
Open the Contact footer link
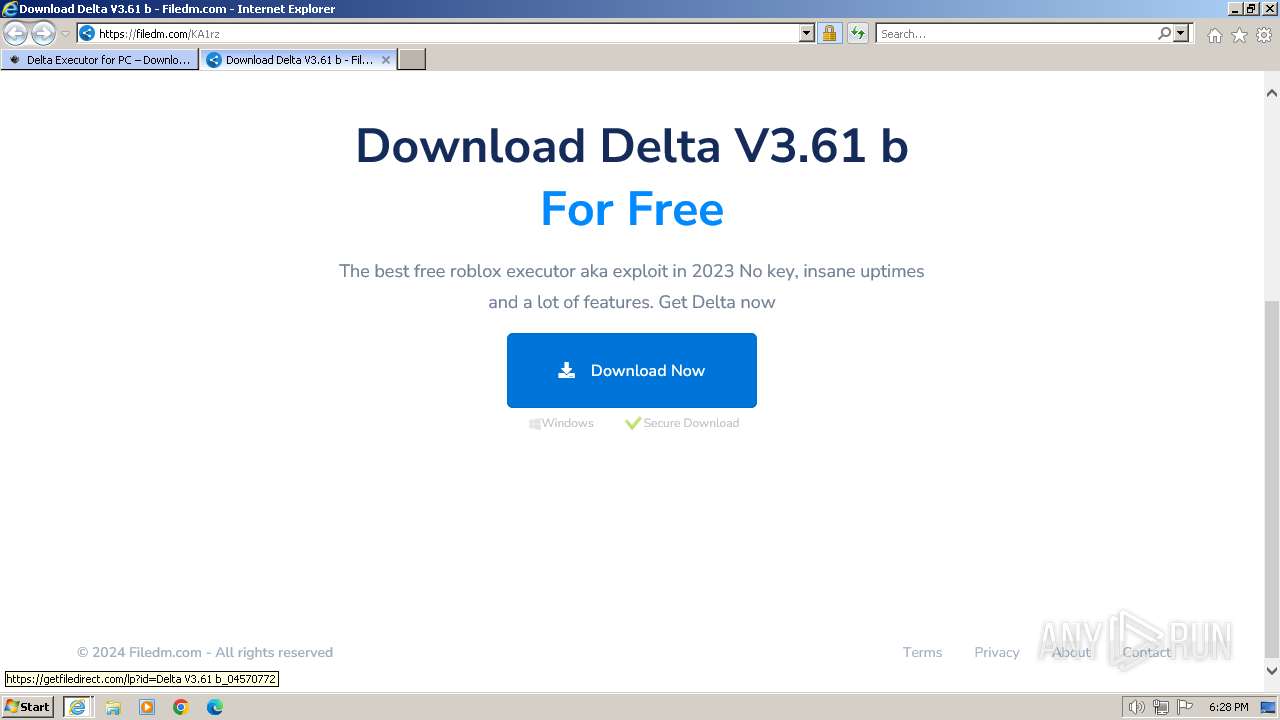[1146, 652]
